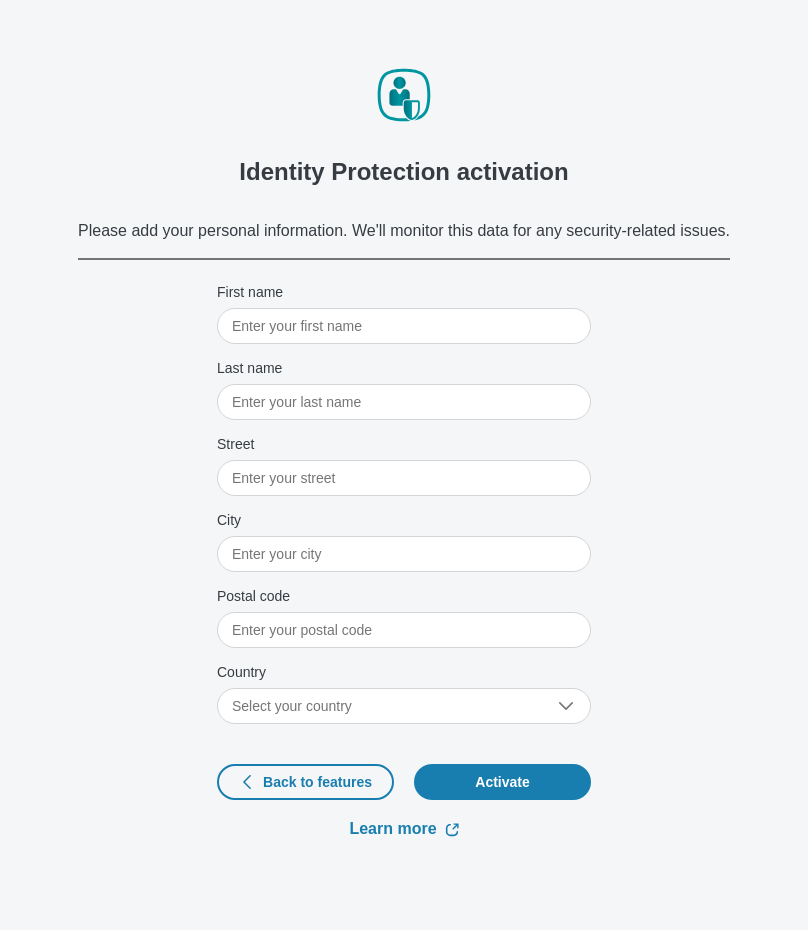Focus the "Enter your postal code" field
This screenshot has height=930, width=808.
tap(403, 630)
